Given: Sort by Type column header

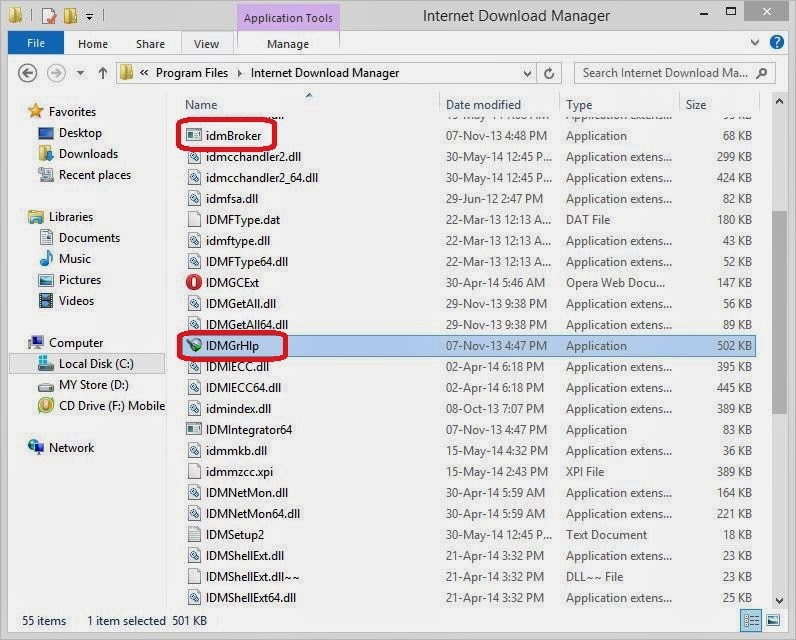Looking at the screenshot, I should (579, 105).
